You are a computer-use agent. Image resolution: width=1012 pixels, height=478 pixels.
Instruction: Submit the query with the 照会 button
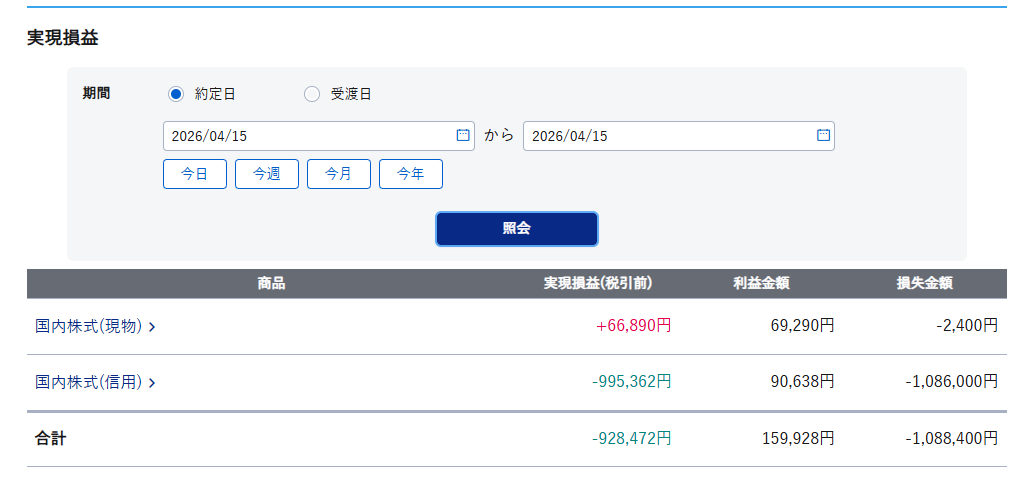pyautogui.click(x=516, y=228)
